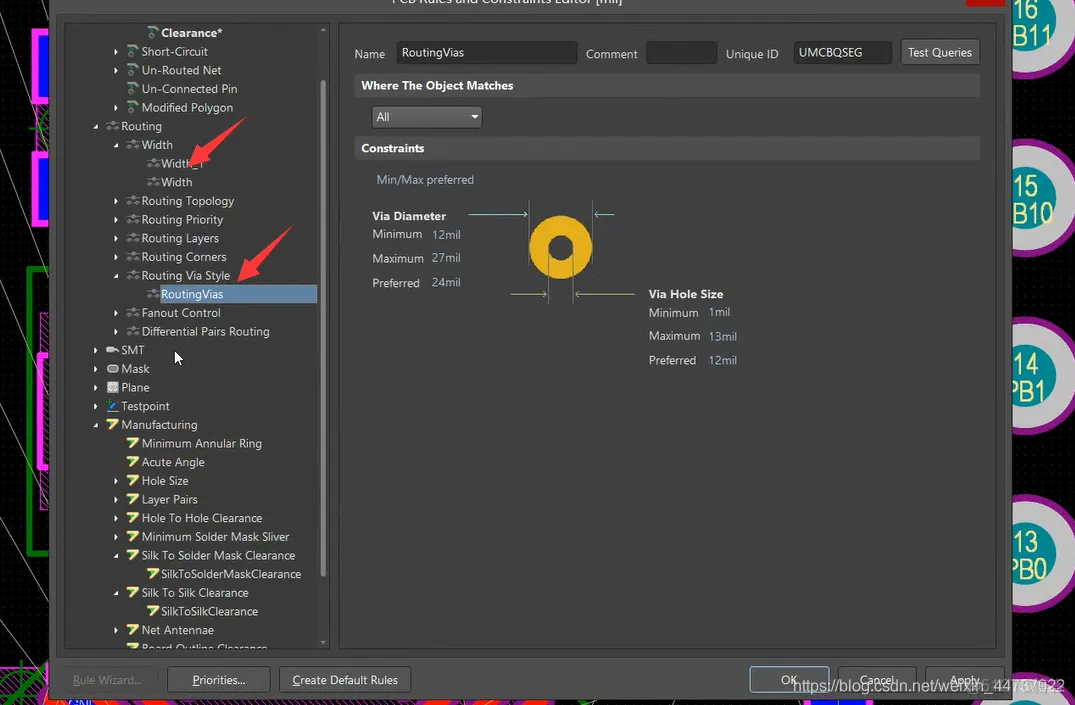
Task: Edit Via Hole Size Maximum 13mil
Action: pyautogui.click(x=723, y=336)
